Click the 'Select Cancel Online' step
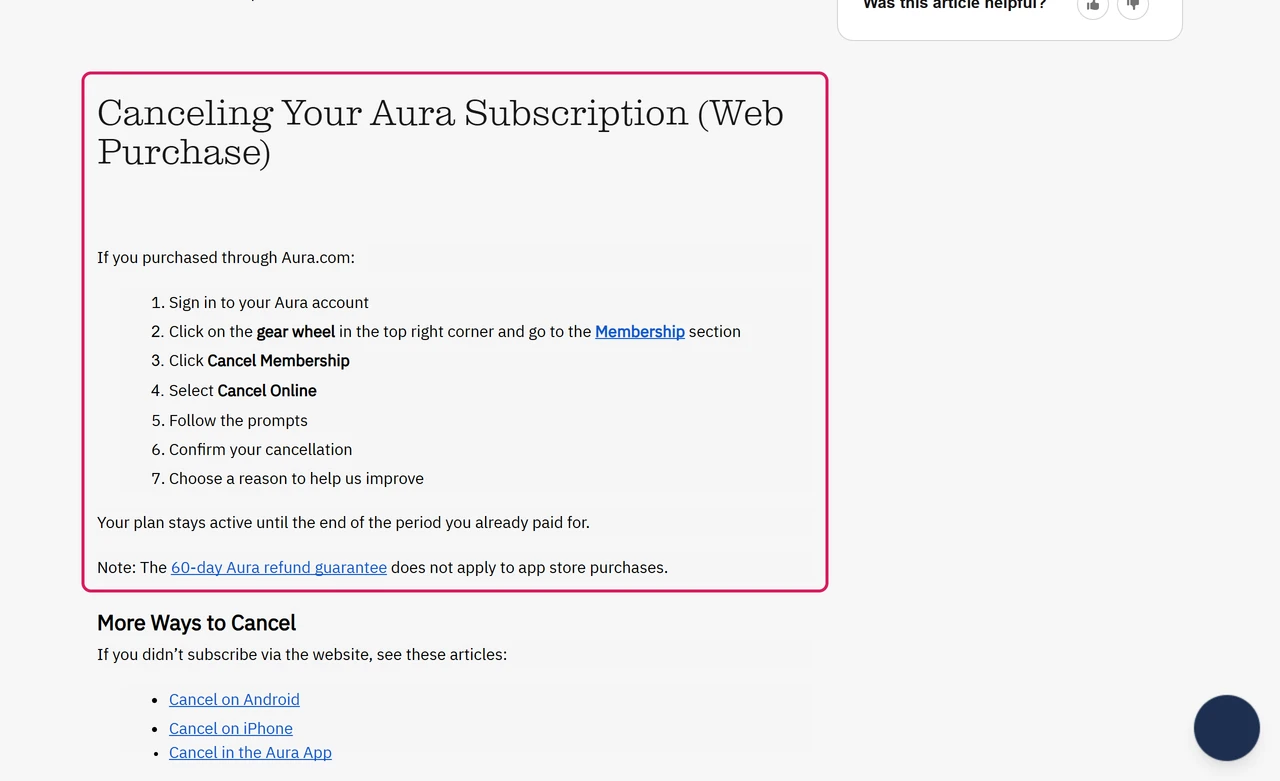1280x781 pixels. pyautogui.click(x=243, y=391)
